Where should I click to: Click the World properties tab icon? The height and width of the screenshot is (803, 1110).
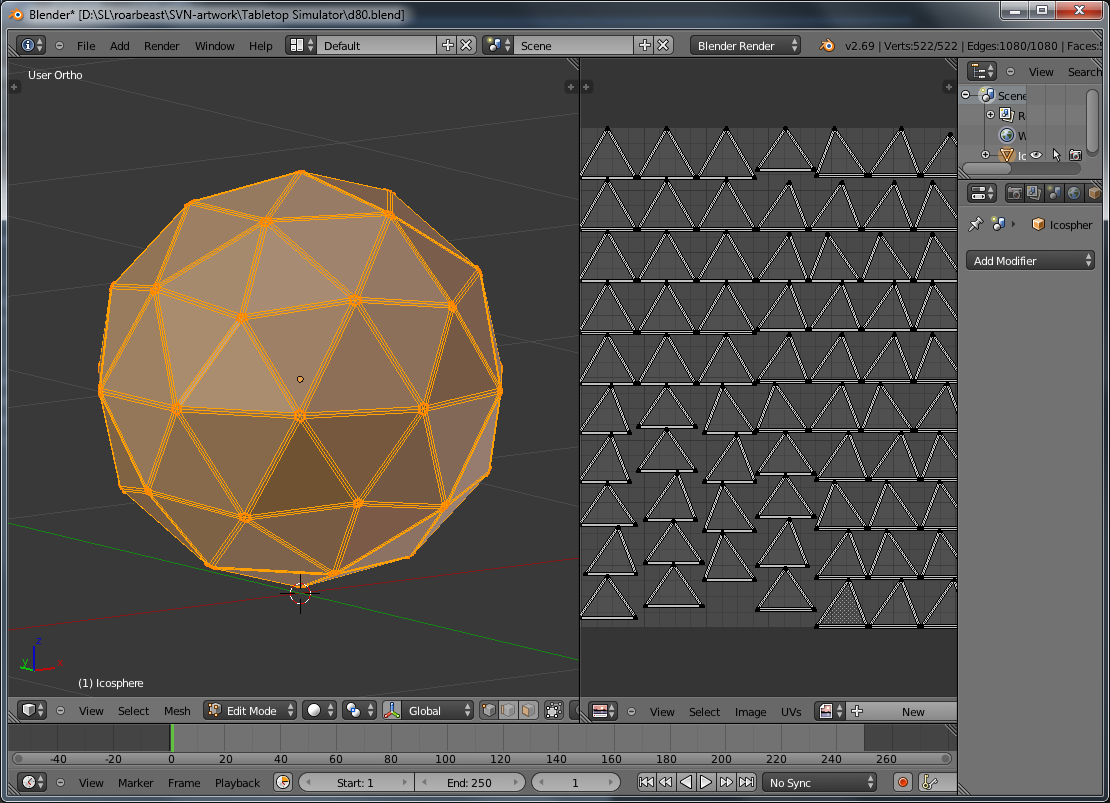pyautogui.click(x=1074, y=193)
